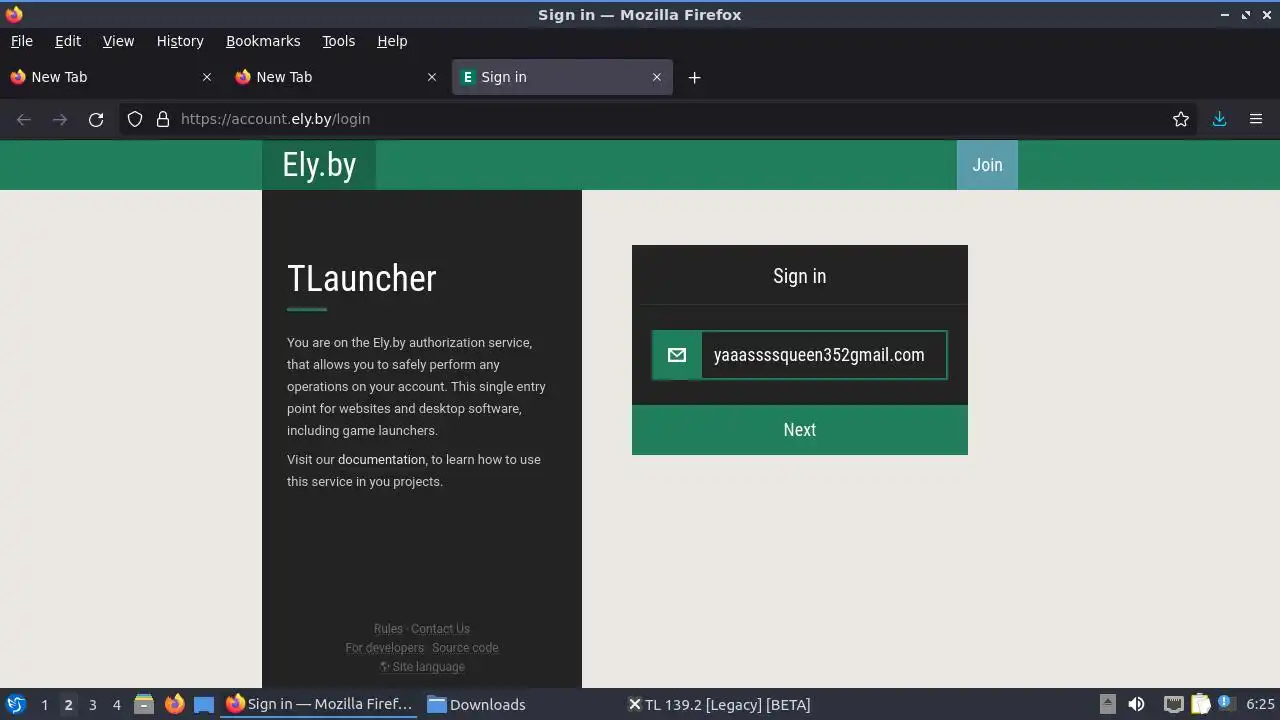Open the Edit menu

68,41
